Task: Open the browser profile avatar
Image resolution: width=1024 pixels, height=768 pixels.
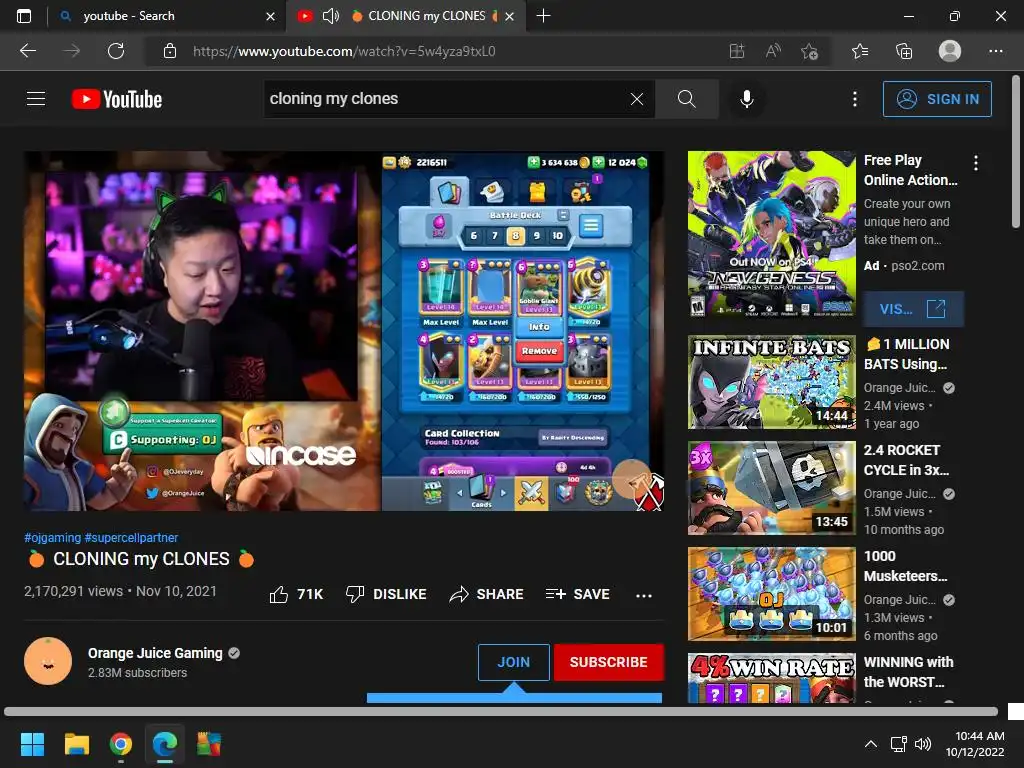Action: tap(950, 50)
